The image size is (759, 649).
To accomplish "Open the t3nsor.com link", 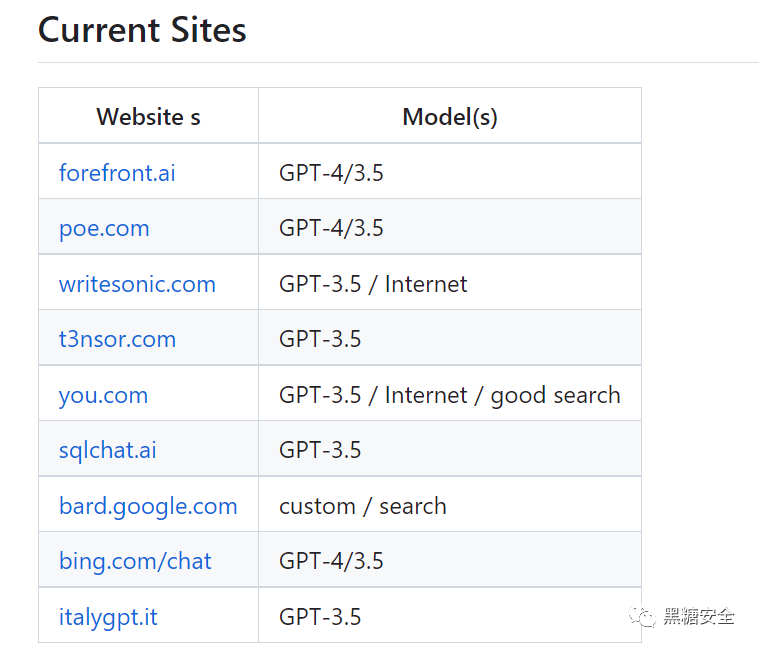I will coord(117,339).
